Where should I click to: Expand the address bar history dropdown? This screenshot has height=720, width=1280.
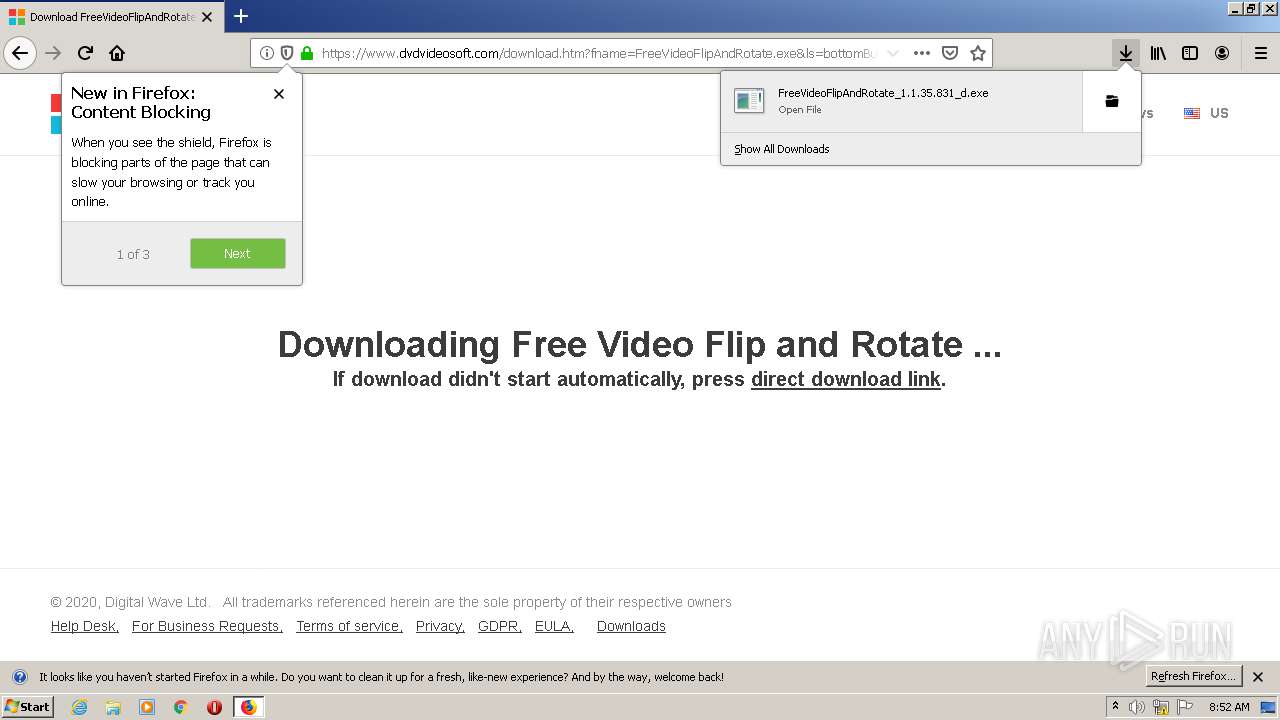[893, 53]
